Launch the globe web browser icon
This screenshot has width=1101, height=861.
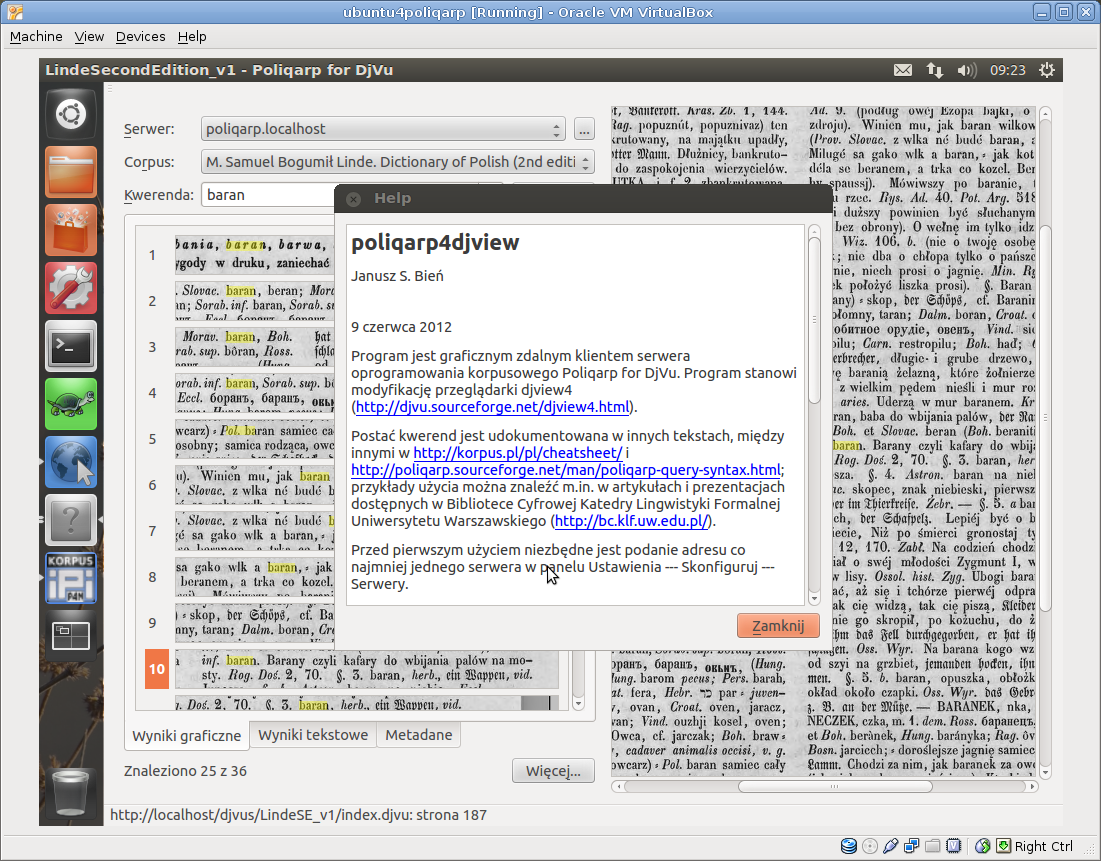point(71,462)
